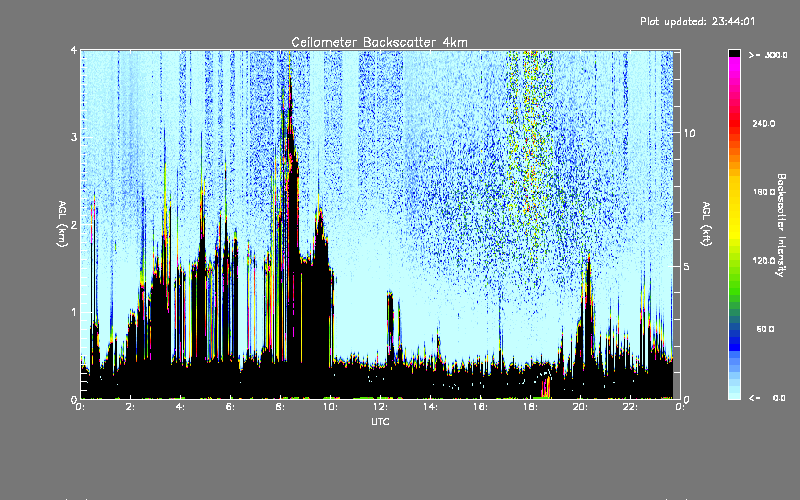Click the '10:' tick on the time axis
The image size is (800, 500).
point(330,407)
